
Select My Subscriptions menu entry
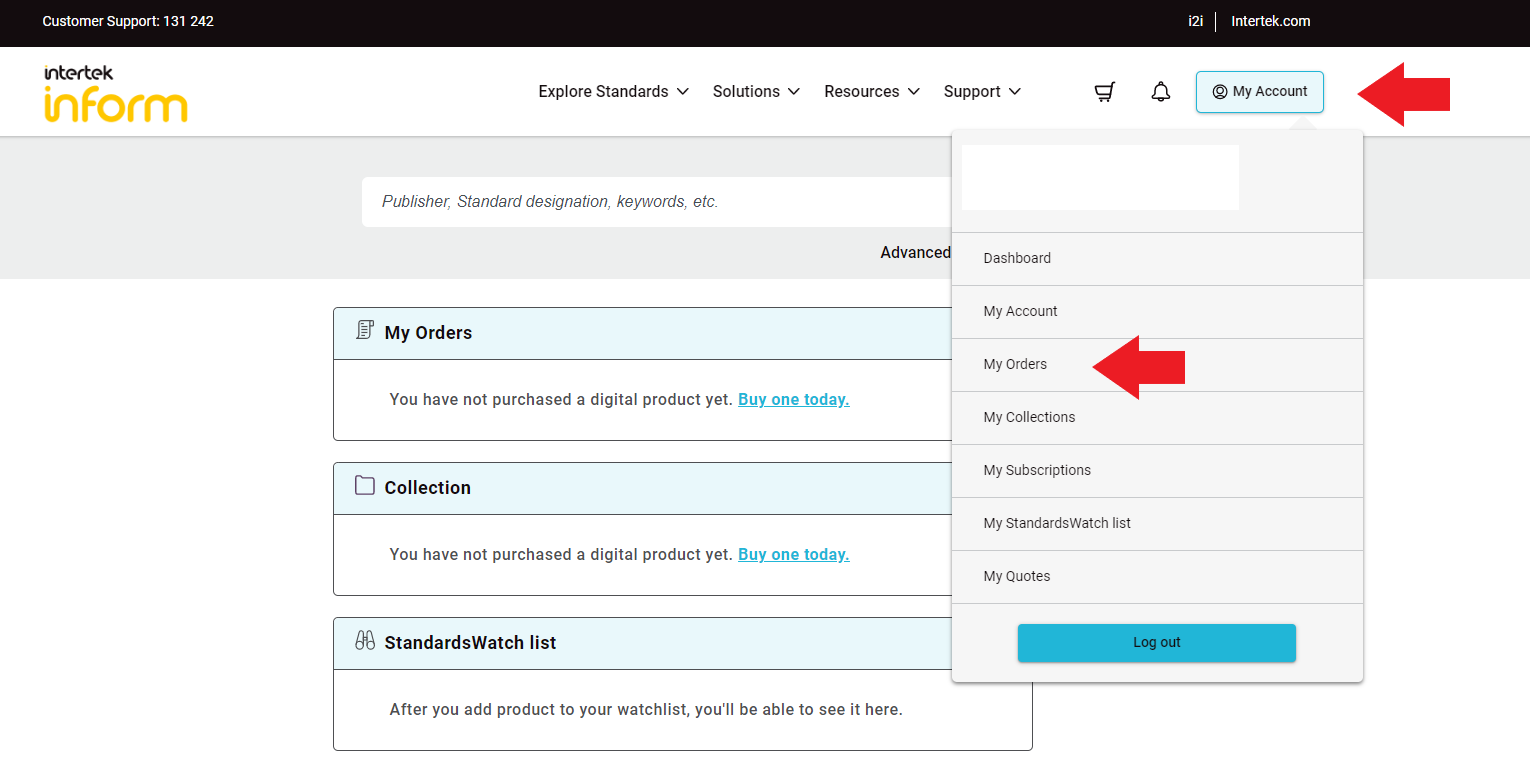click(x=1037, y=470)
